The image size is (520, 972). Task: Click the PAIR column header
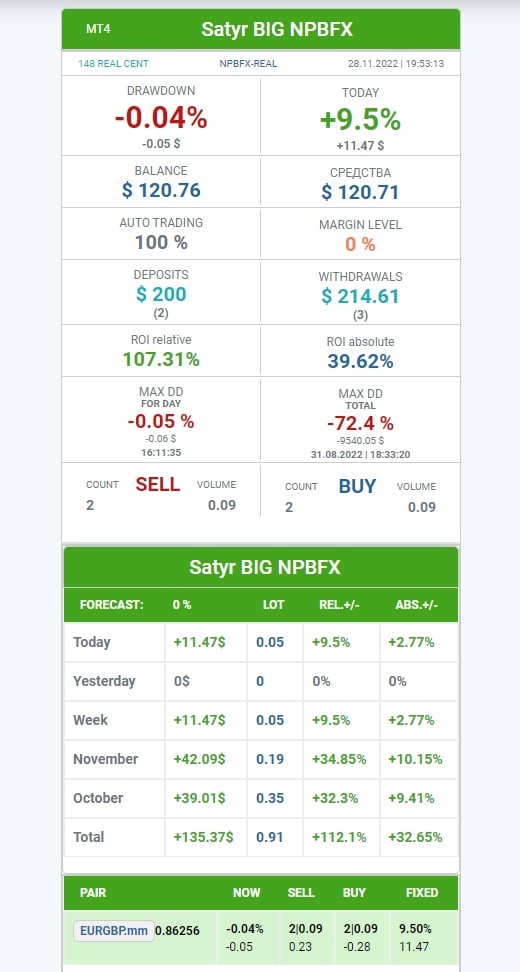pos(93,893)
